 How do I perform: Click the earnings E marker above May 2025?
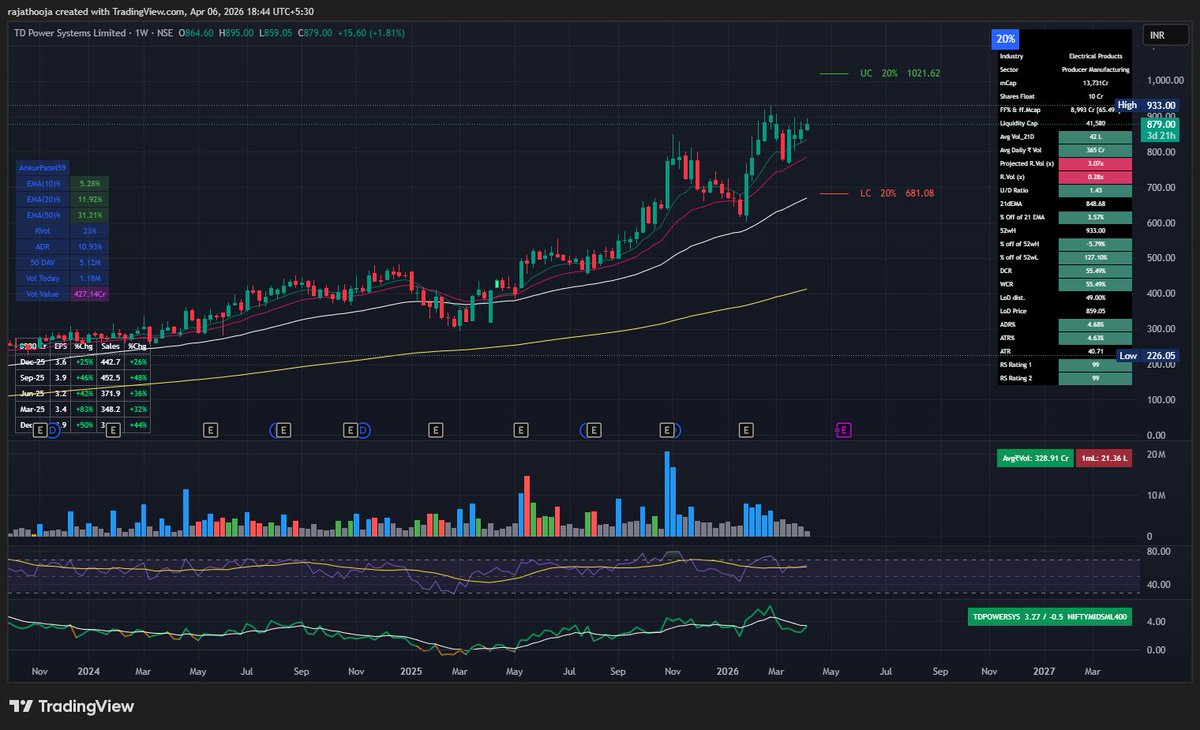point(520,430)
